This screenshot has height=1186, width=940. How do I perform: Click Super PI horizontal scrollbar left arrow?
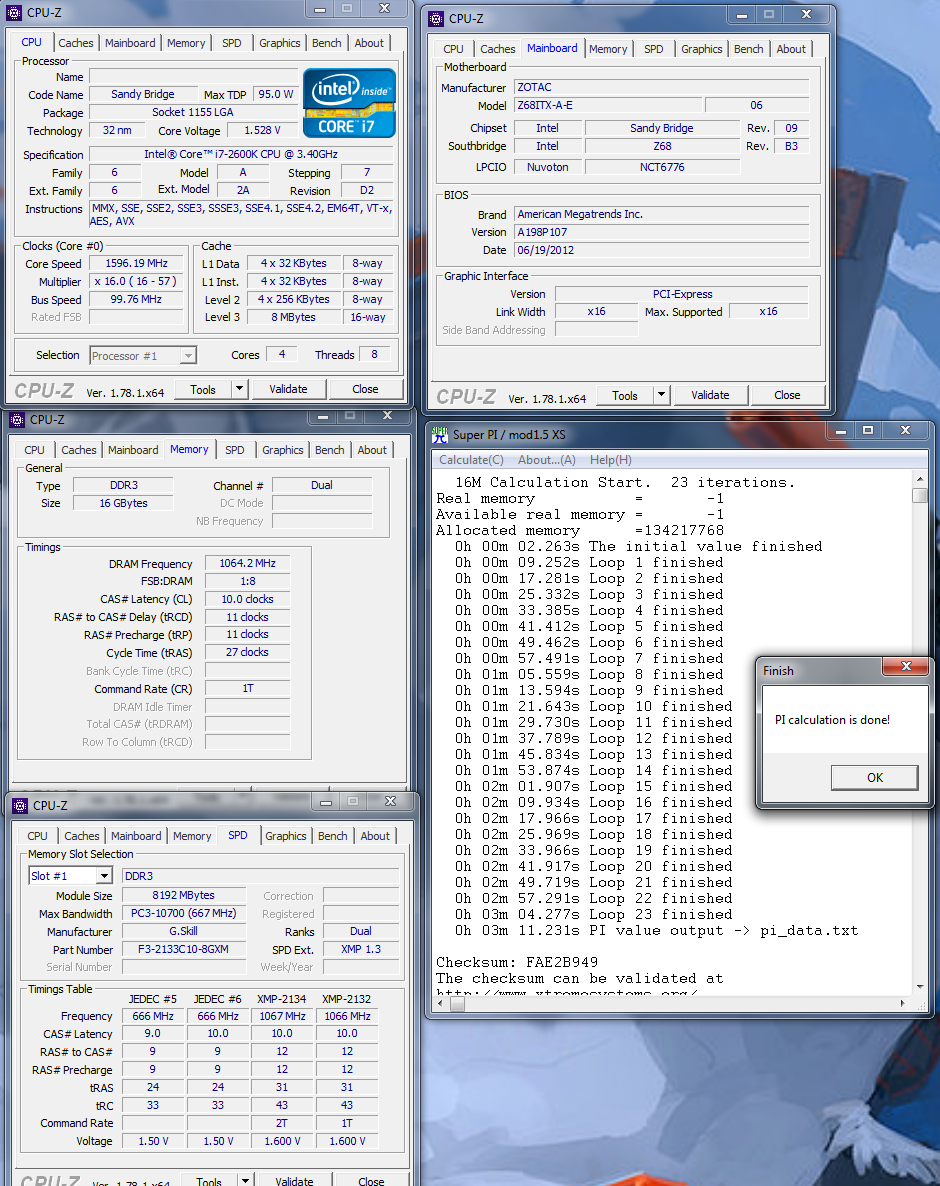pos(441,1003)
